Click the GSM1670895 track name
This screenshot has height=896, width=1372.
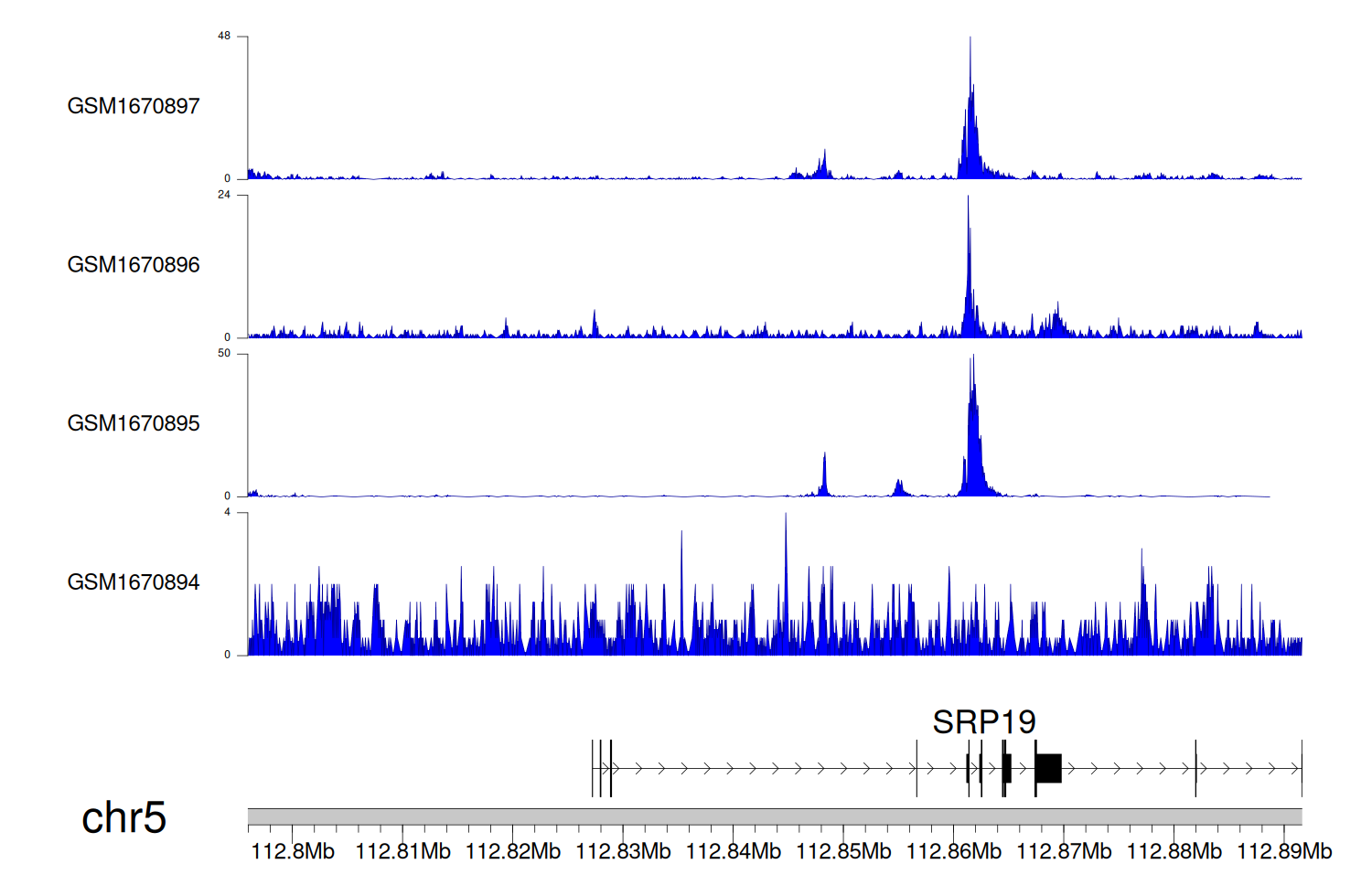[x=134, y=423]
